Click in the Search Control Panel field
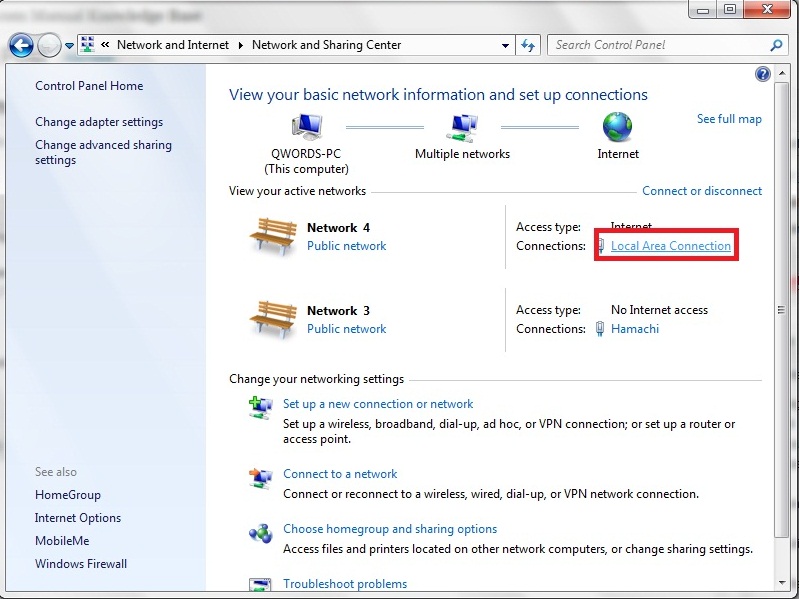 coord(658,45)
